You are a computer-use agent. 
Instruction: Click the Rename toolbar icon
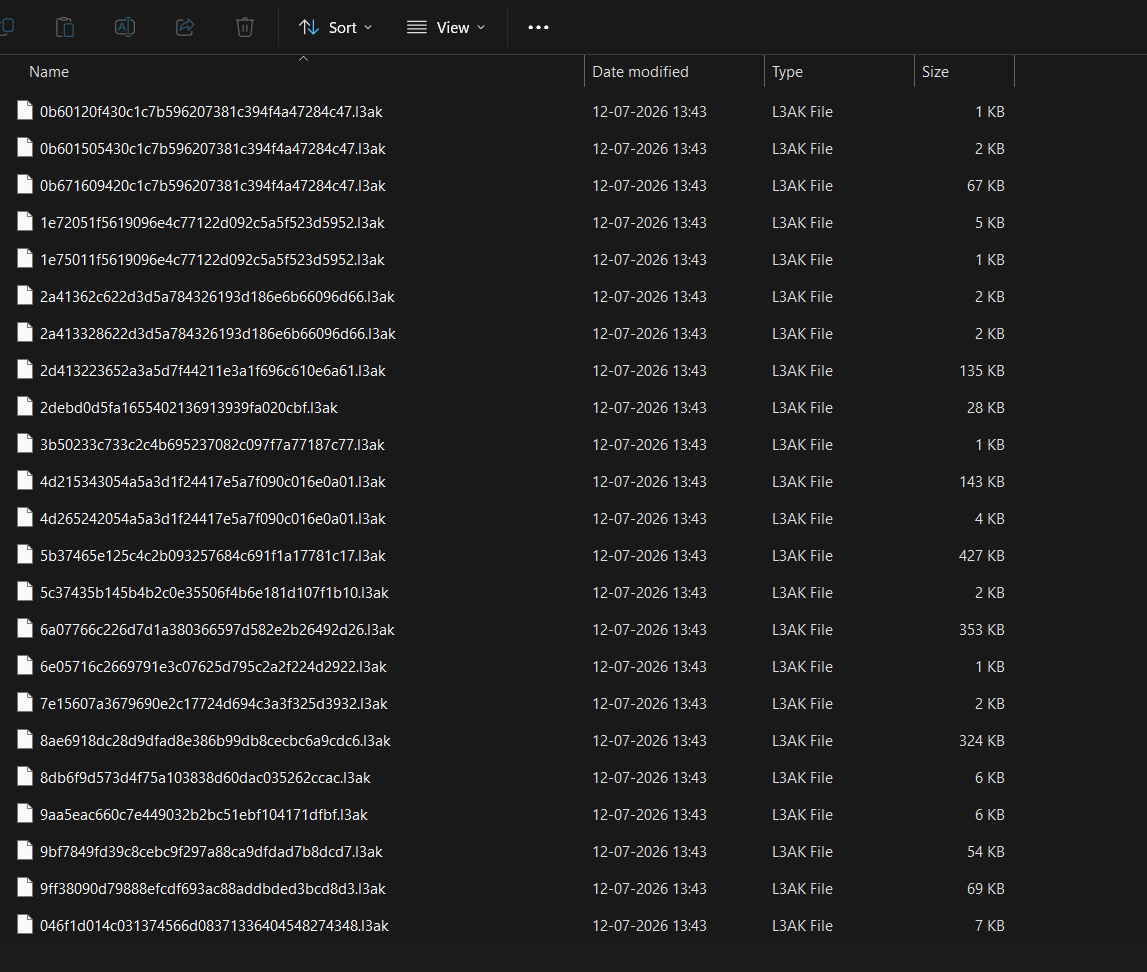(125, 28)
